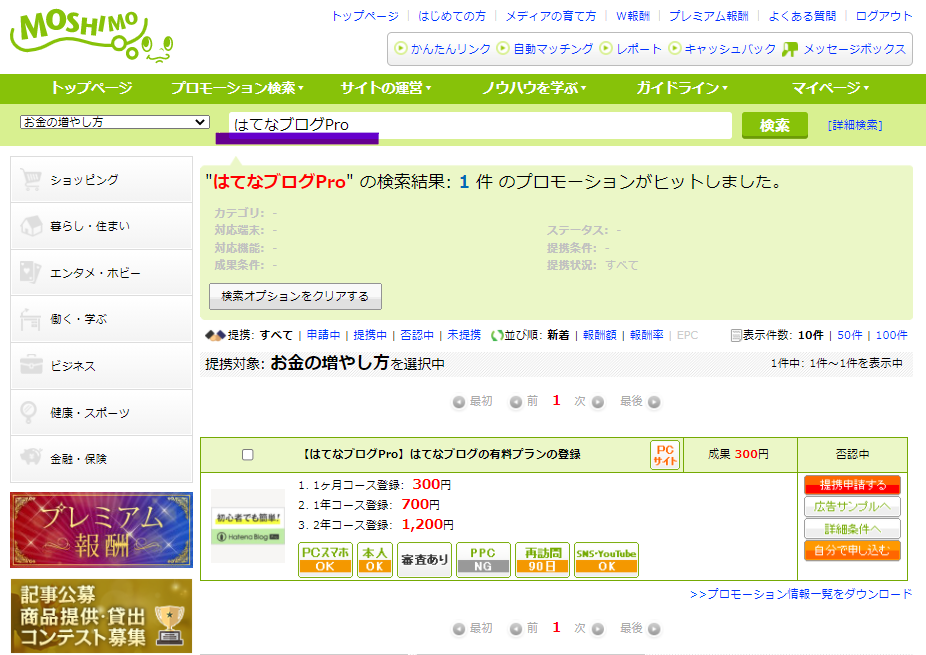Image resolution: width=926 pixels, height=655 pixels.
Task: Click the red 提携申請する button
Action: [x=852, y=485]
